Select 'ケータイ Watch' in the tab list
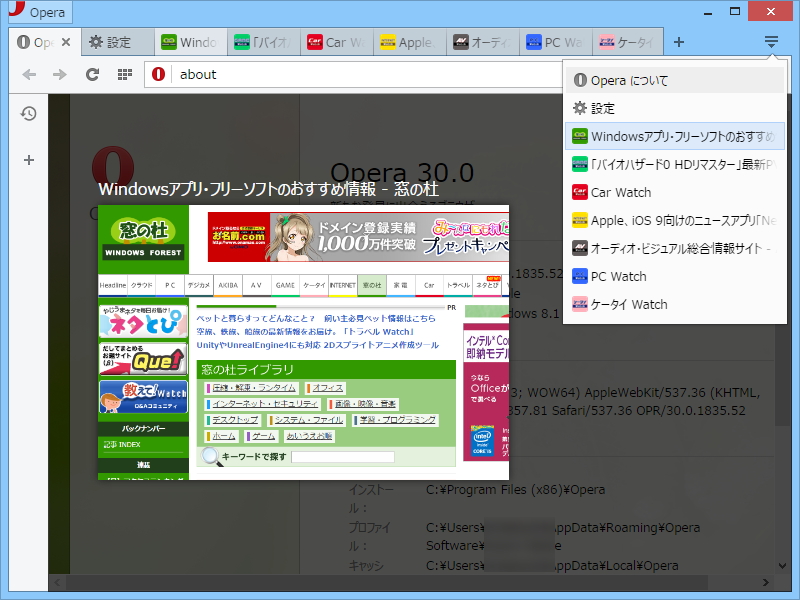Viewport: 800px width, 600px height. (674, 305)
